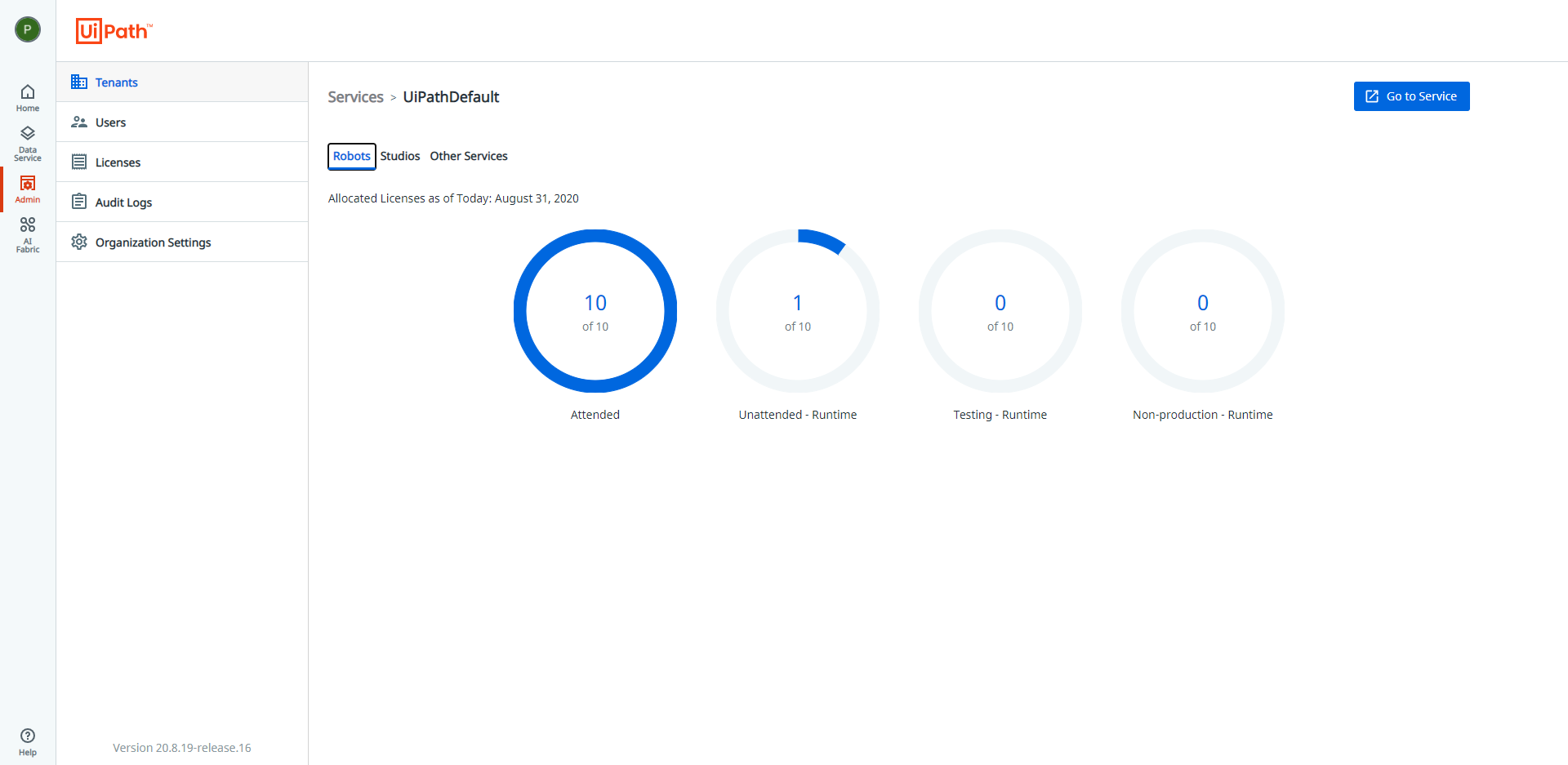Open the Audit Logs menu item
Viewport: 1568px width, 765px height.
[182, 202]
